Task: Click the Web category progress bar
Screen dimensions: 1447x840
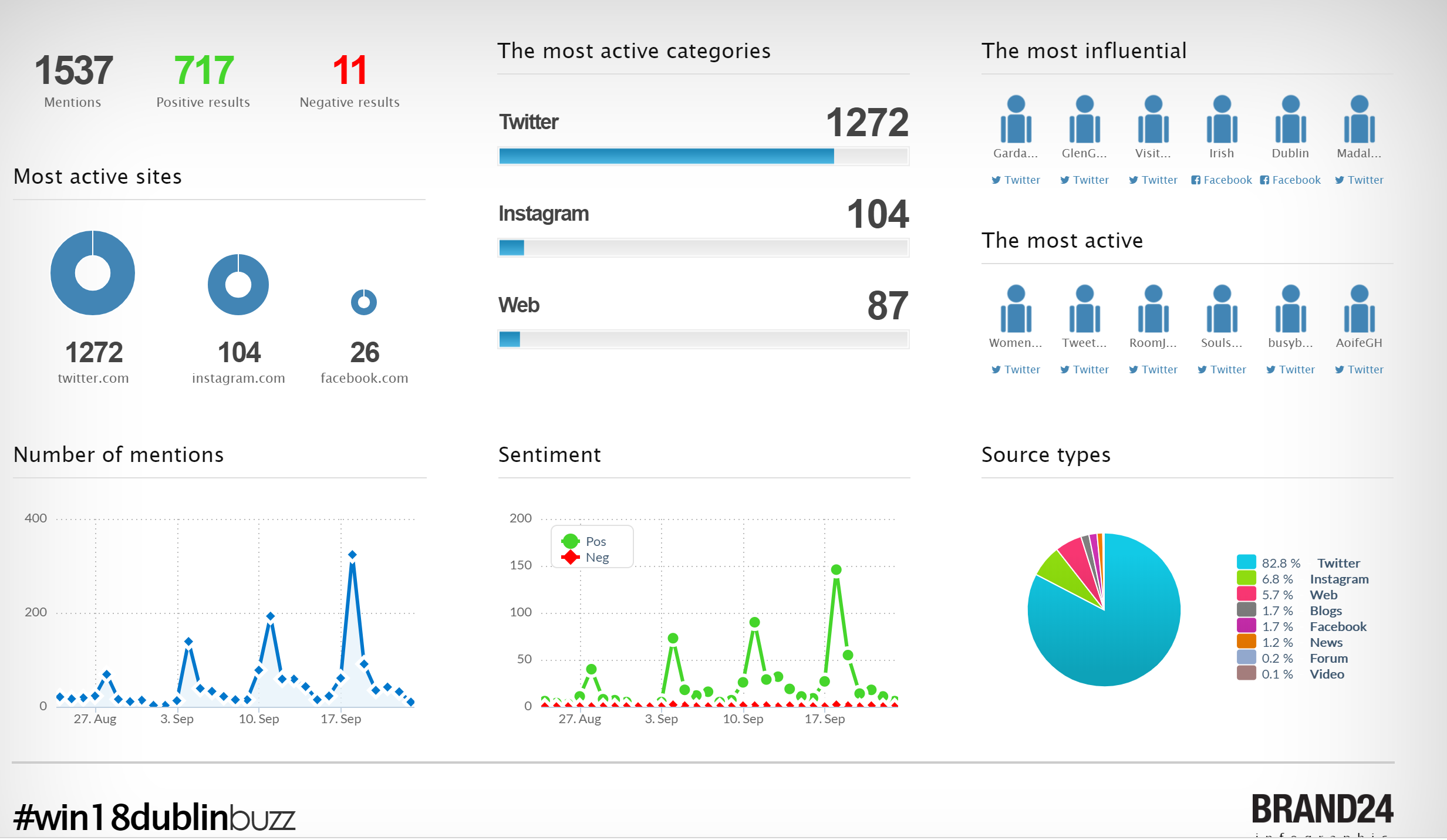Action: point(703,339)
